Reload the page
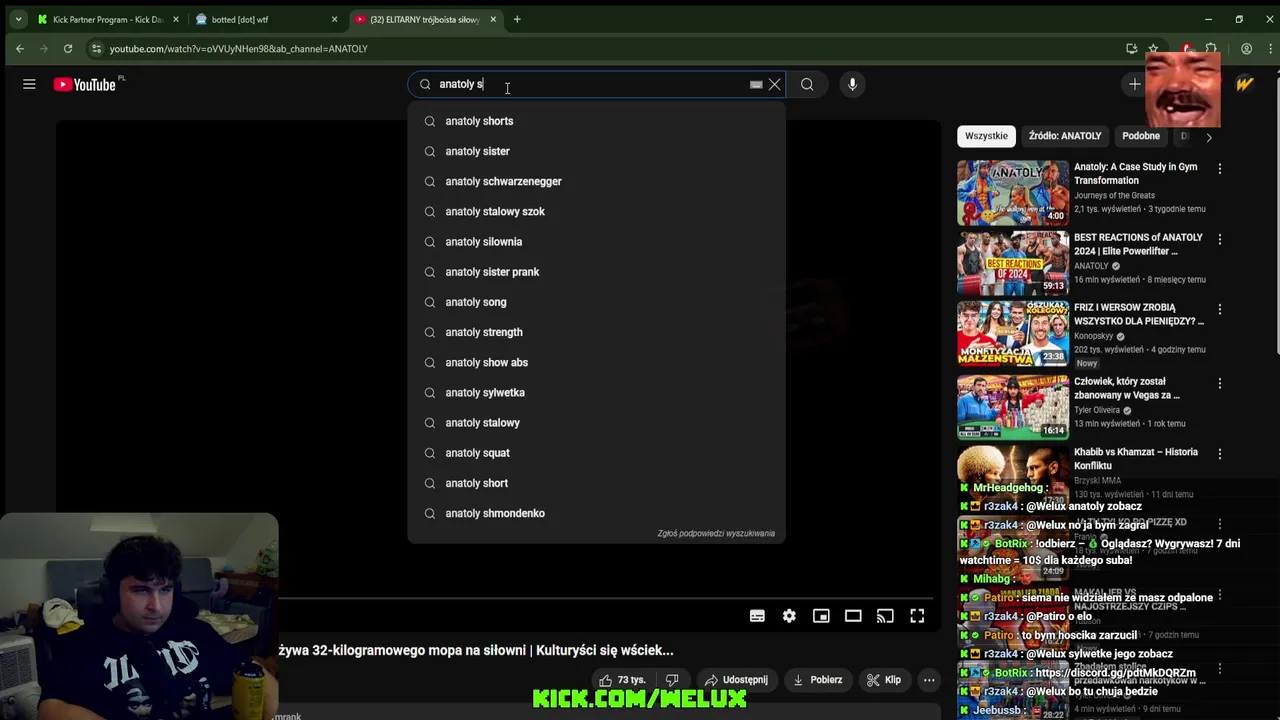 point(68,49)
